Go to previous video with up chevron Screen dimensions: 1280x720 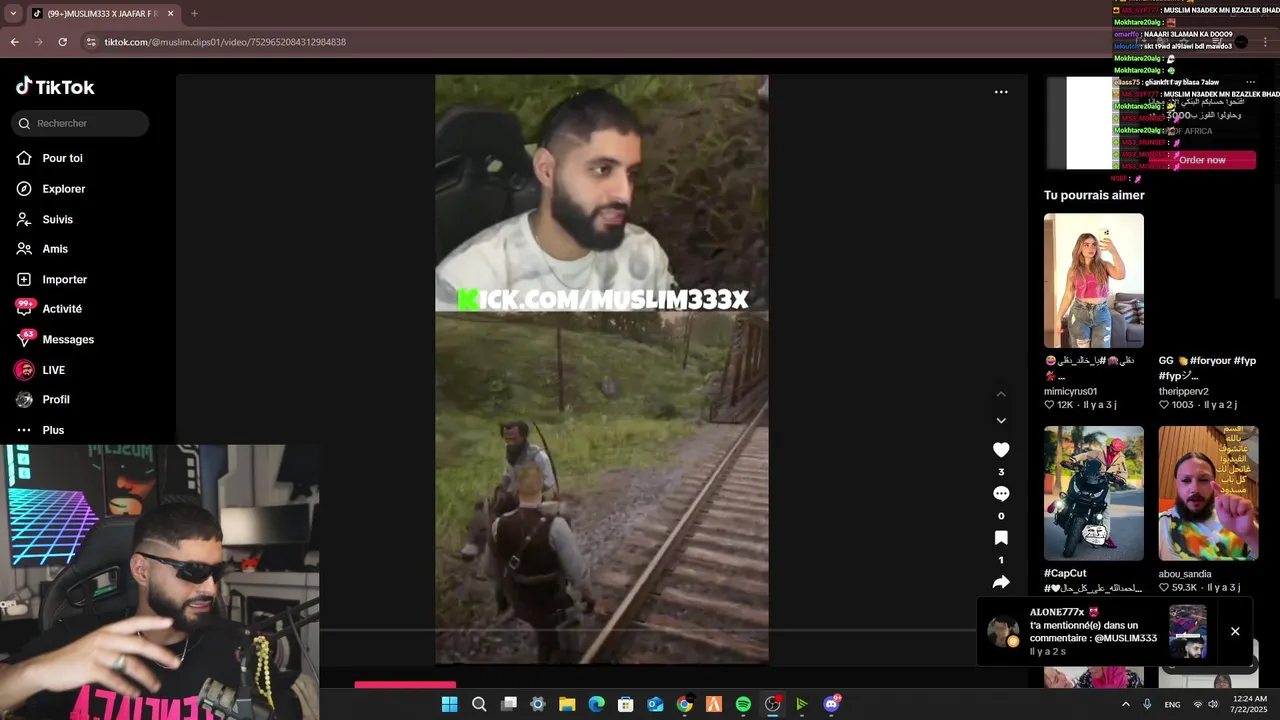pos(1001,394)
